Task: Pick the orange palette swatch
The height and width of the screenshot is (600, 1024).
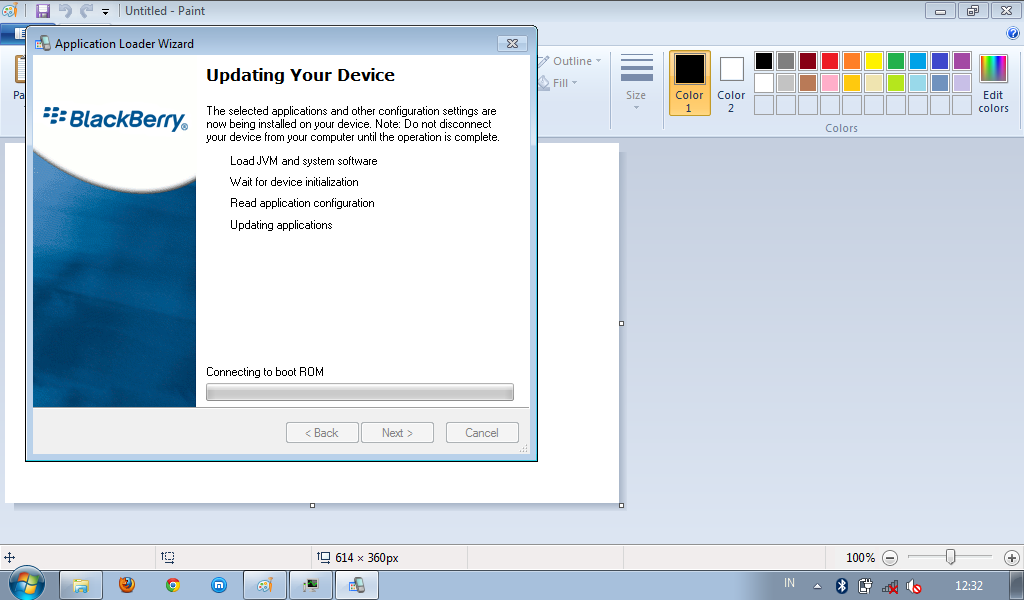Action: point(852,61)
